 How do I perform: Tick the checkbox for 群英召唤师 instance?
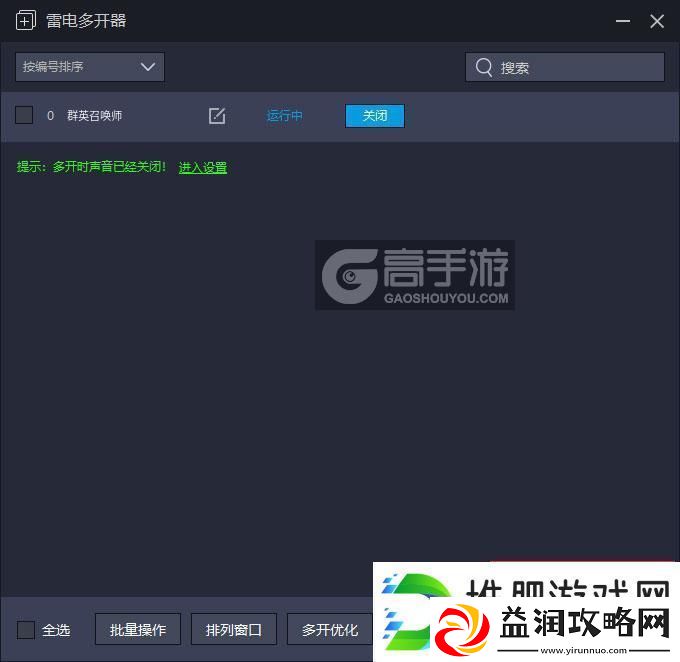click(x=24, y=115)
